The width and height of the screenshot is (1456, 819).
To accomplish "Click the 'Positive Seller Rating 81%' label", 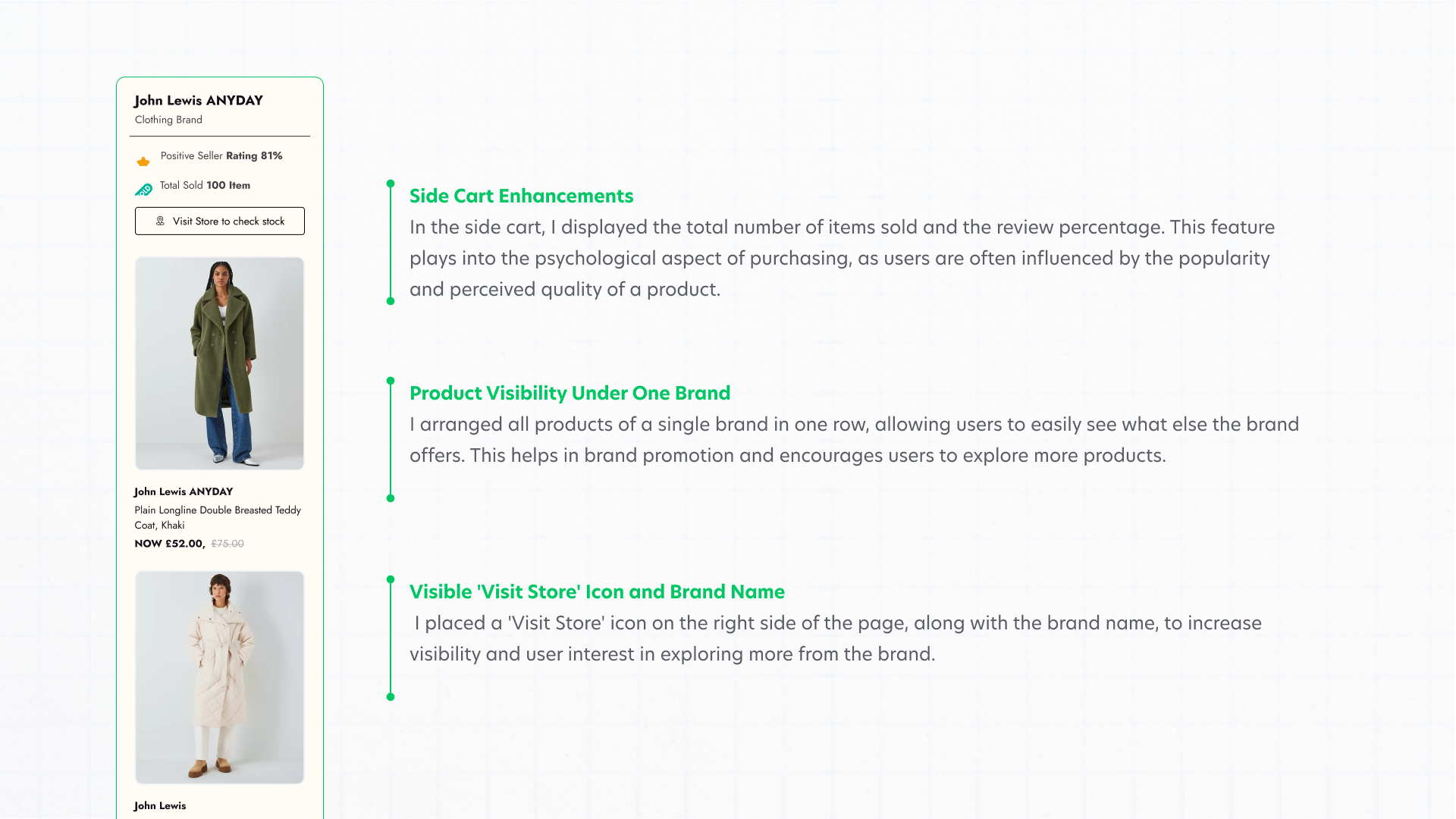I will pyautogui.click(x=221, y=155).
